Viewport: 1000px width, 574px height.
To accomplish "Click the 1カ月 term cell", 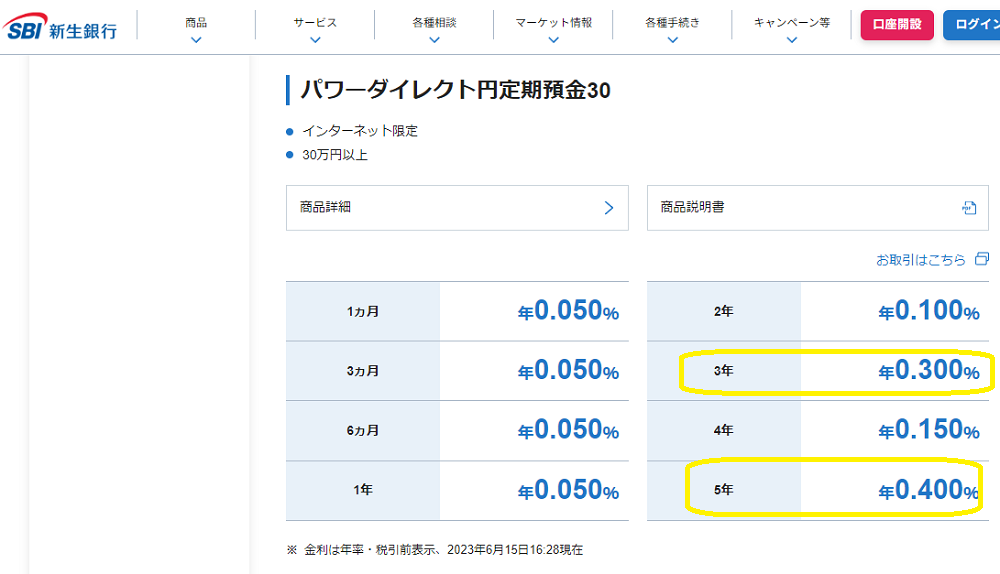I will point(363,311).
